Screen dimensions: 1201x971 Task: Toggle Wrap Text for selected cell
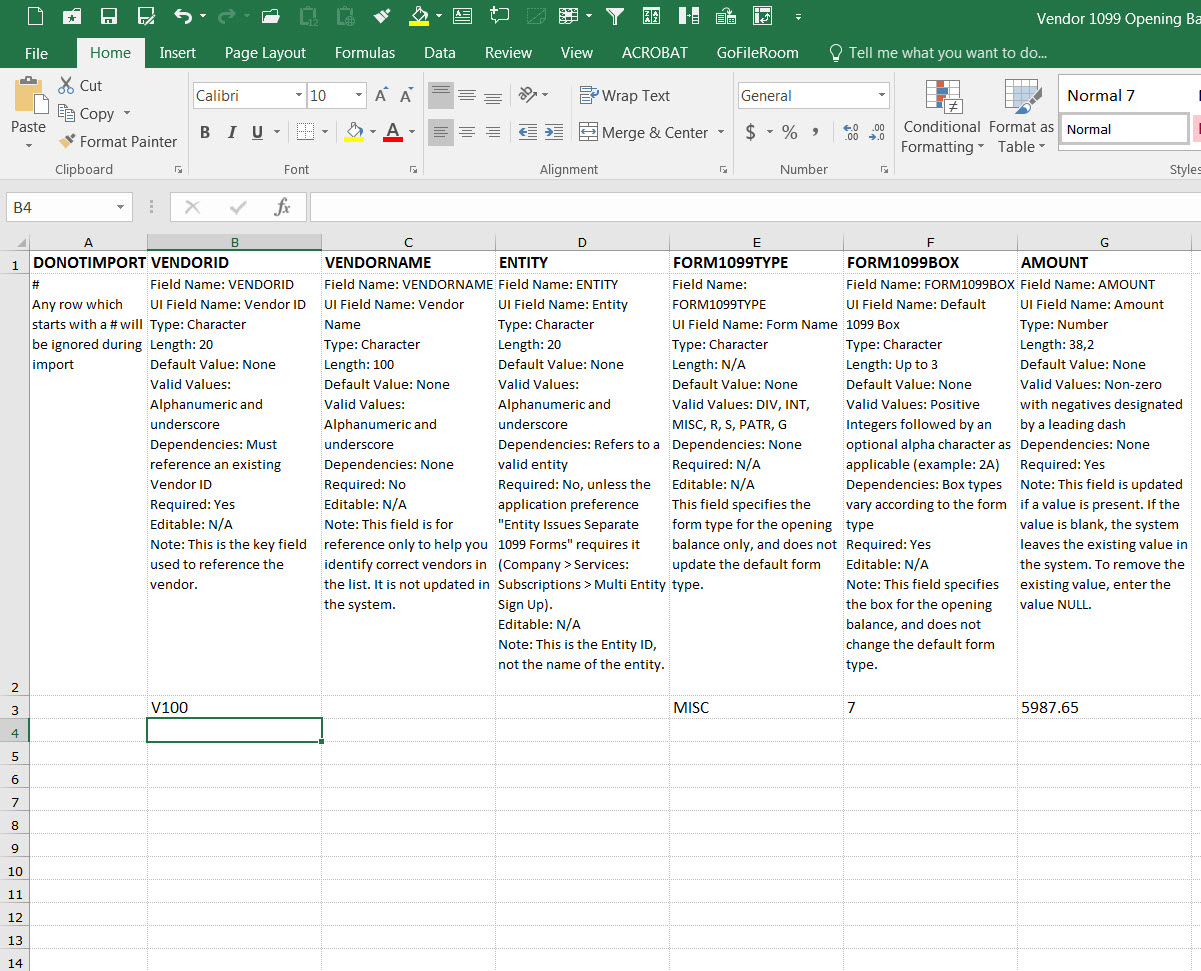coord(625,96)
